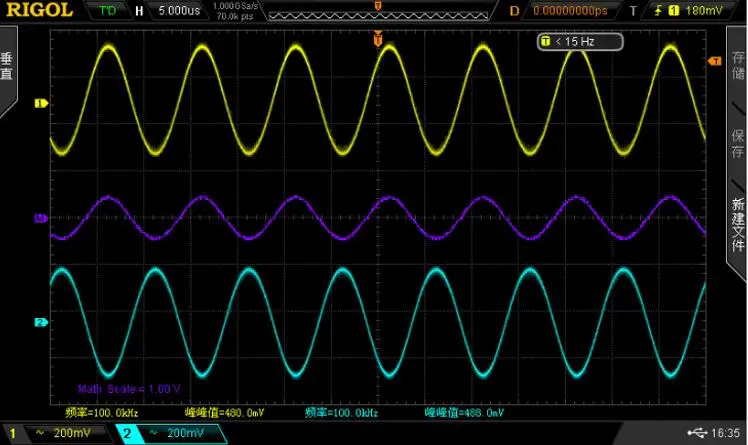Image resolution: width=748 pixels, height=445 pixels.
Task: Click the orange trigger position marker above the grid
Action: (378, 40)
